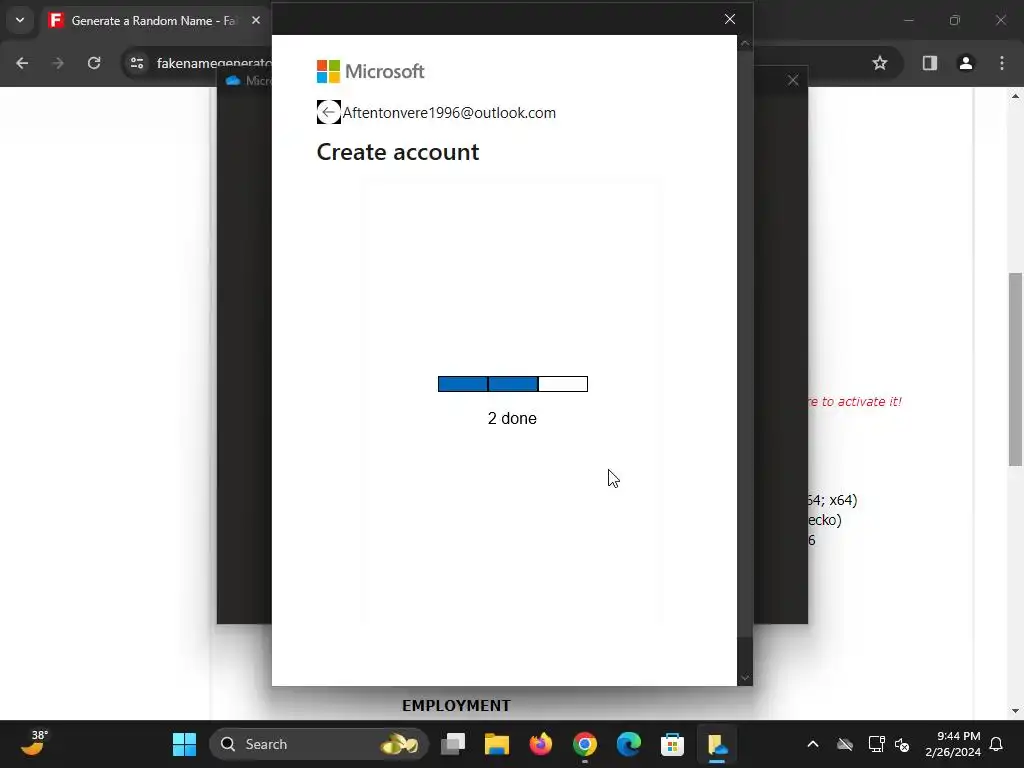Close the OneDrive window behind the dialog
Image resolution: width=1024 pixels, height=768 pixels.
tap(793, 80)
